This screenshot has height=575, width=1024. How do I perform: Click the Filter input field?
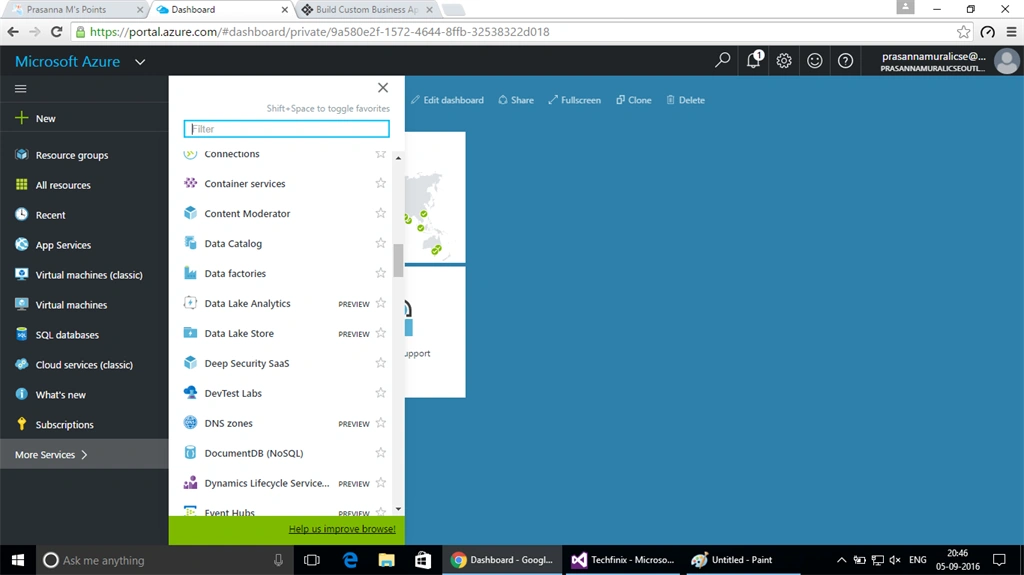pyautogui.click(x=287, y=129)
